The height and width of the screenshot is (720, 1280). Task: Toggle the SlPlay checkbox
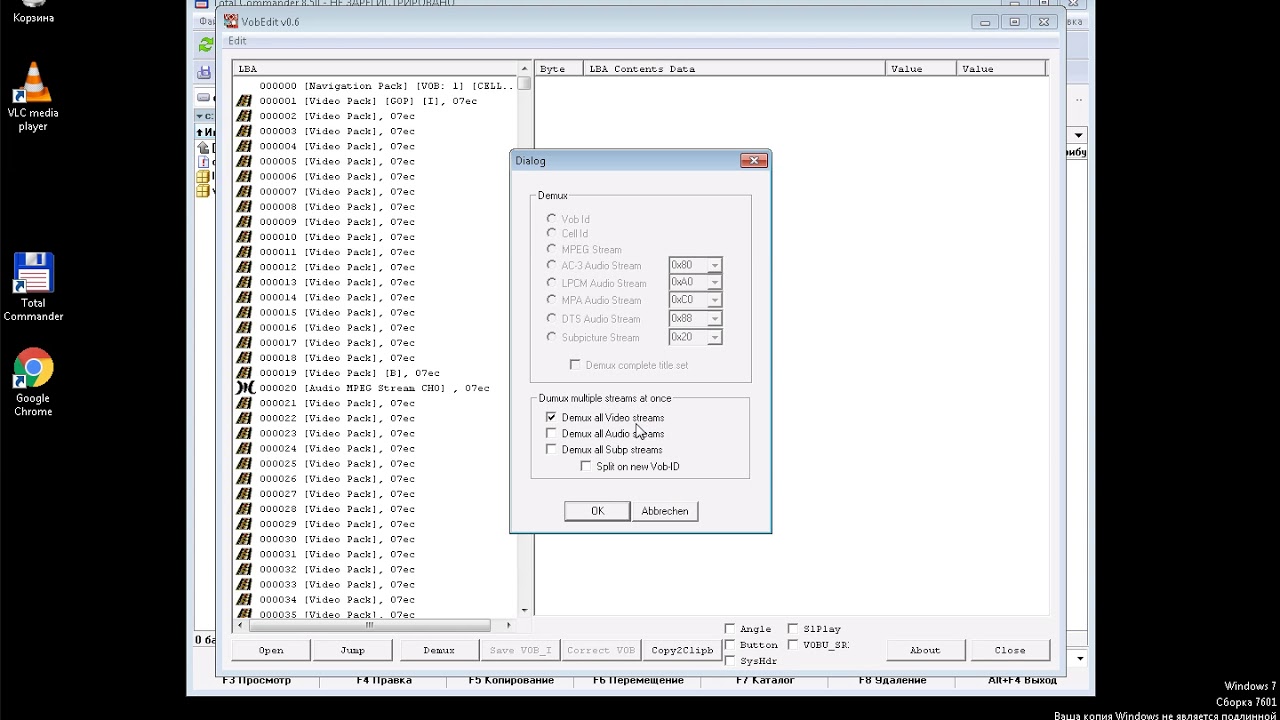pyautogui.click(x=793, y=628)
